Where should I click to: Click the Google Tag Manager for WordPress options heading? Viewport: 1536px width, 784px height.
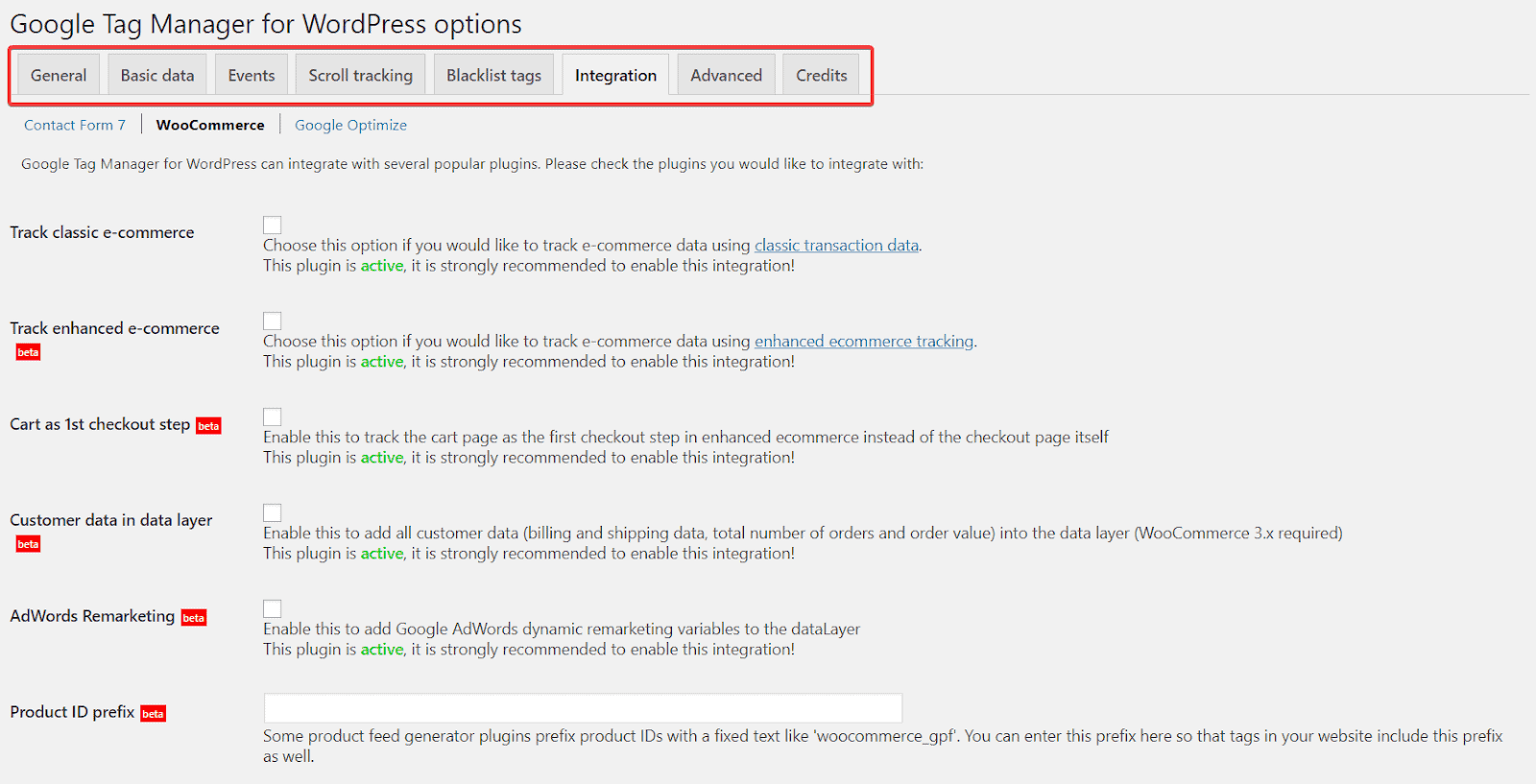click(x=266, y=25)
